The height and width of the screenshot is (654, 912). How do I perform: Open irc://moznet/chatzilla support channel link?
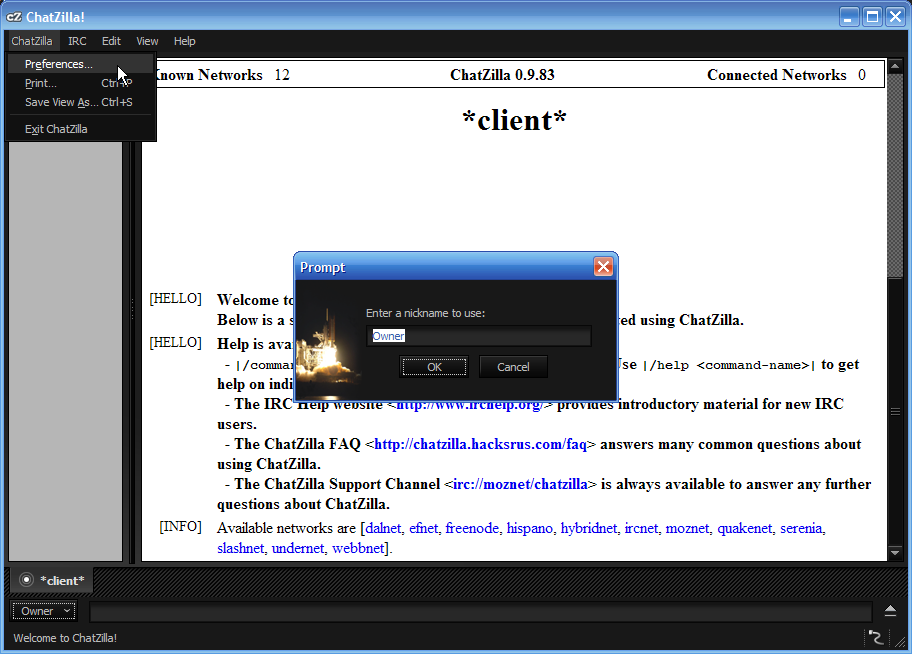[x=521, y=485]
